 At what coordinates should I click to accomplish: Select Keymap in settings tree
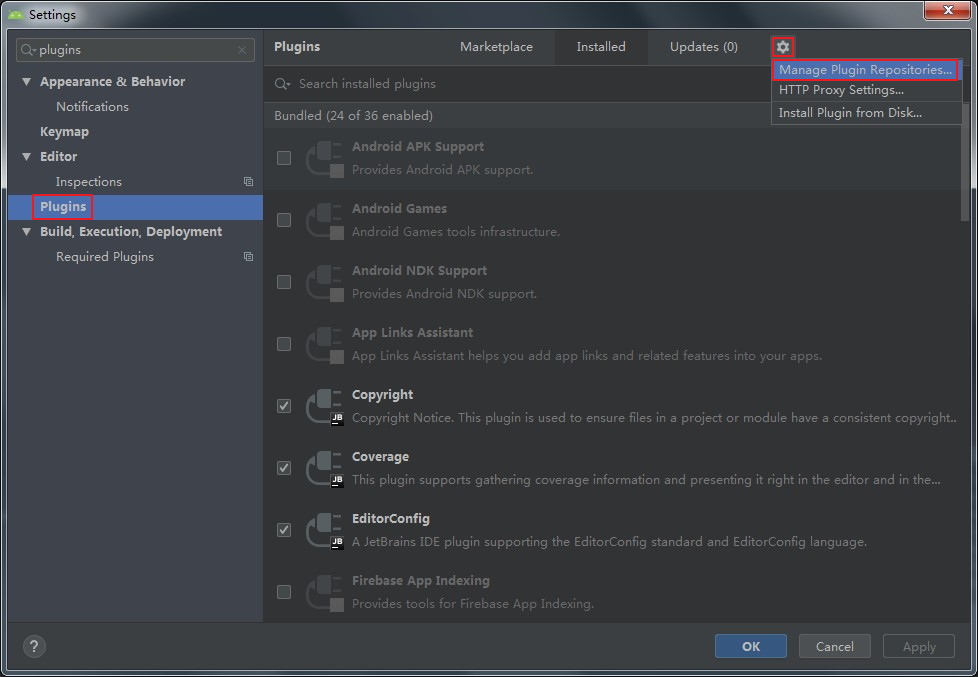(64, 132)
